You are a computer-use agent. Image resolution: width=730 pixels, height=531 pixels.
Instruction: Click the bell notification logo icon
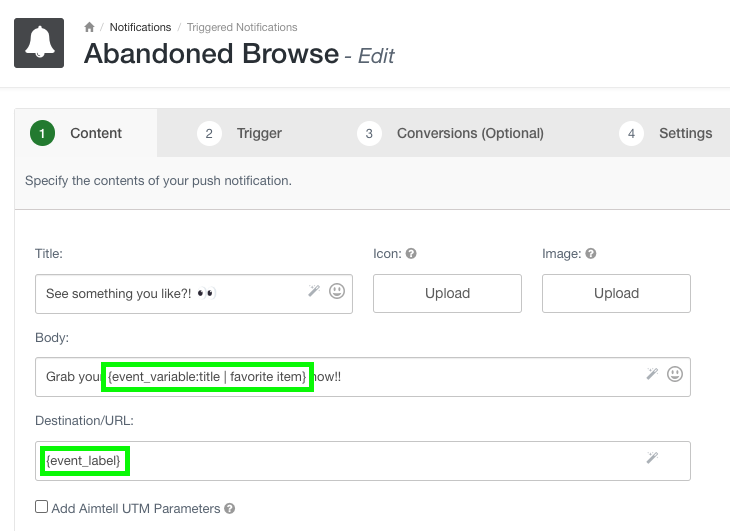[40, 43]
